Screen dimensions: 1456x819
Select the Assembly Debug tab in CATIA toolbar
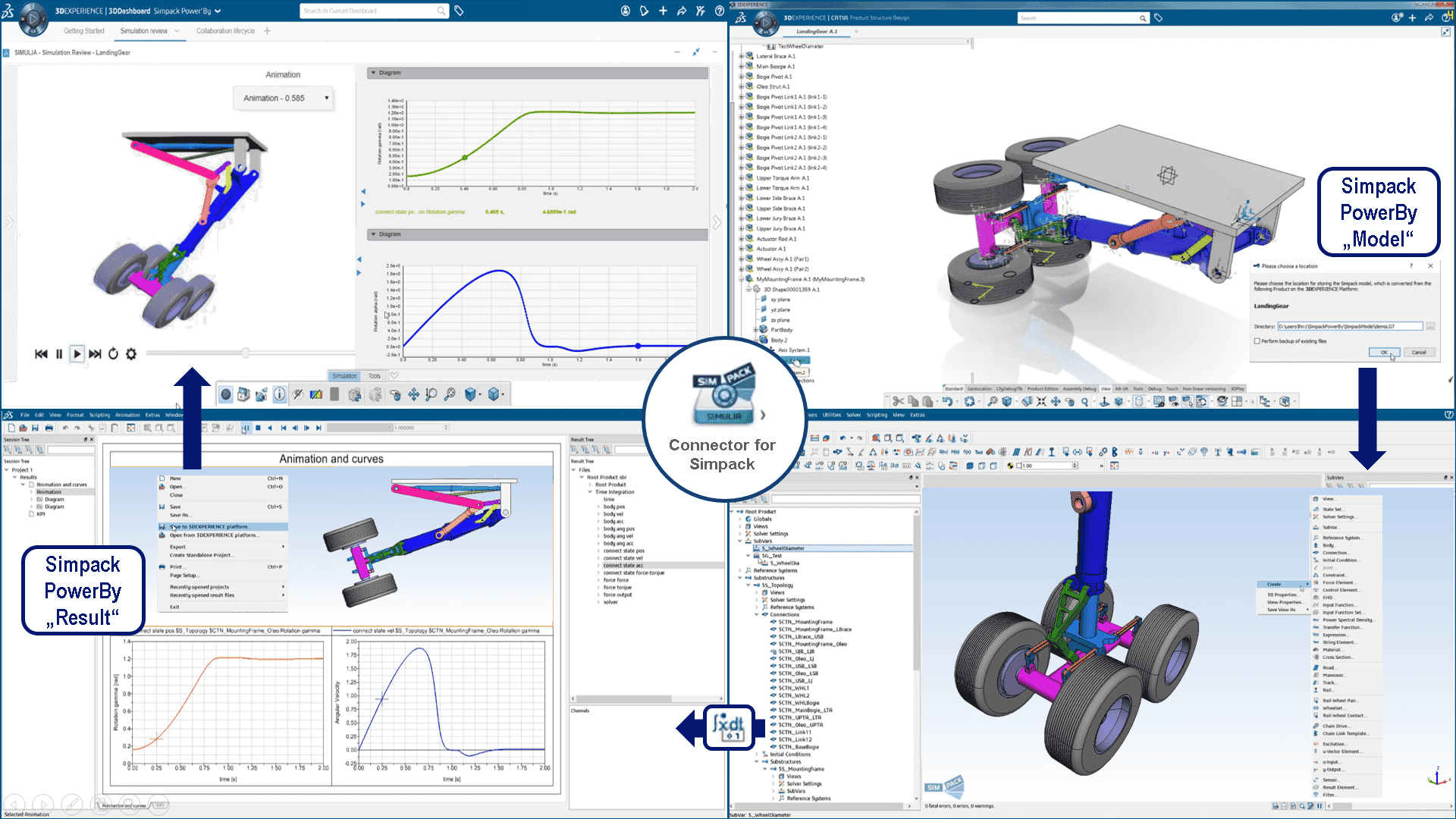coord(1078,388)
